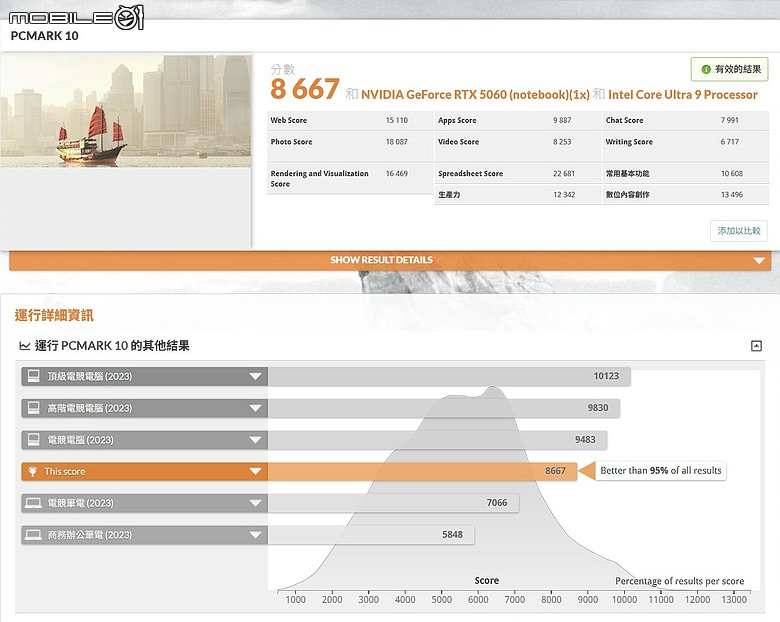This screenshot has width=780, height=622.
Task: Collapse the other results panel with top-right icon
Action: [x=756, y=345]
